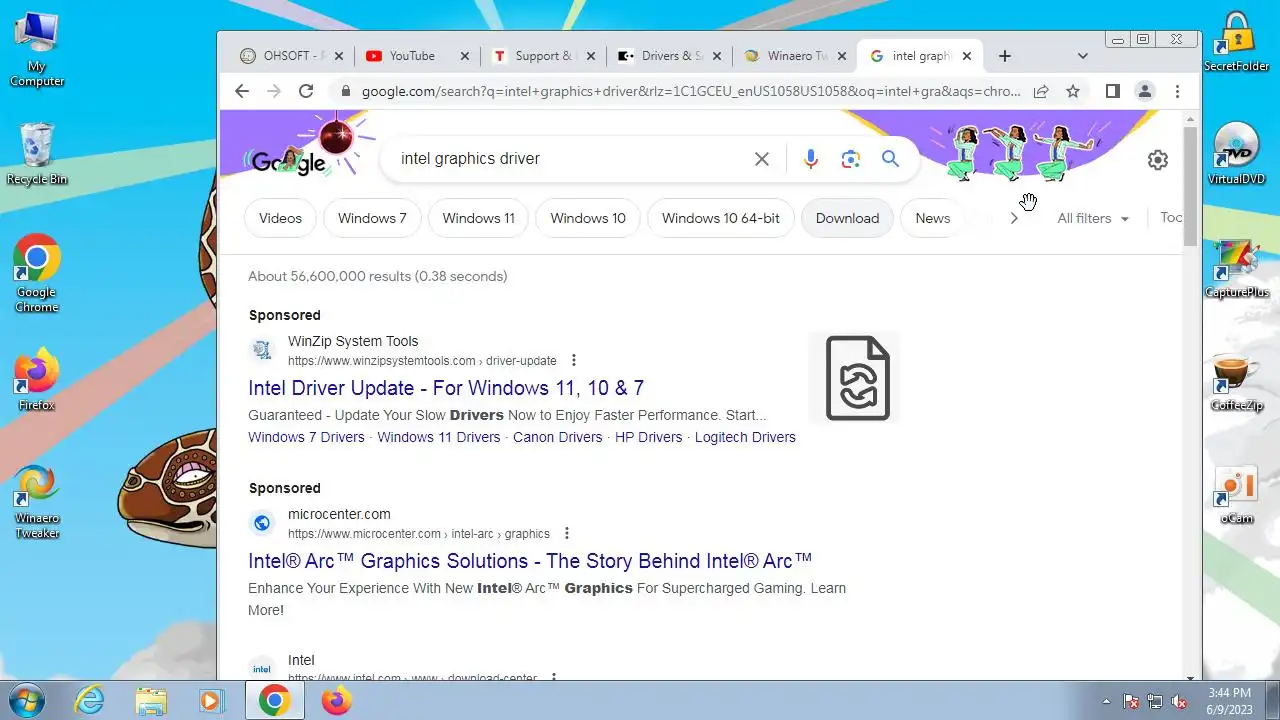The width and height of the screenshot is (1280, 720).
Task: Open My Computer desktop icon
Action: 37,48
